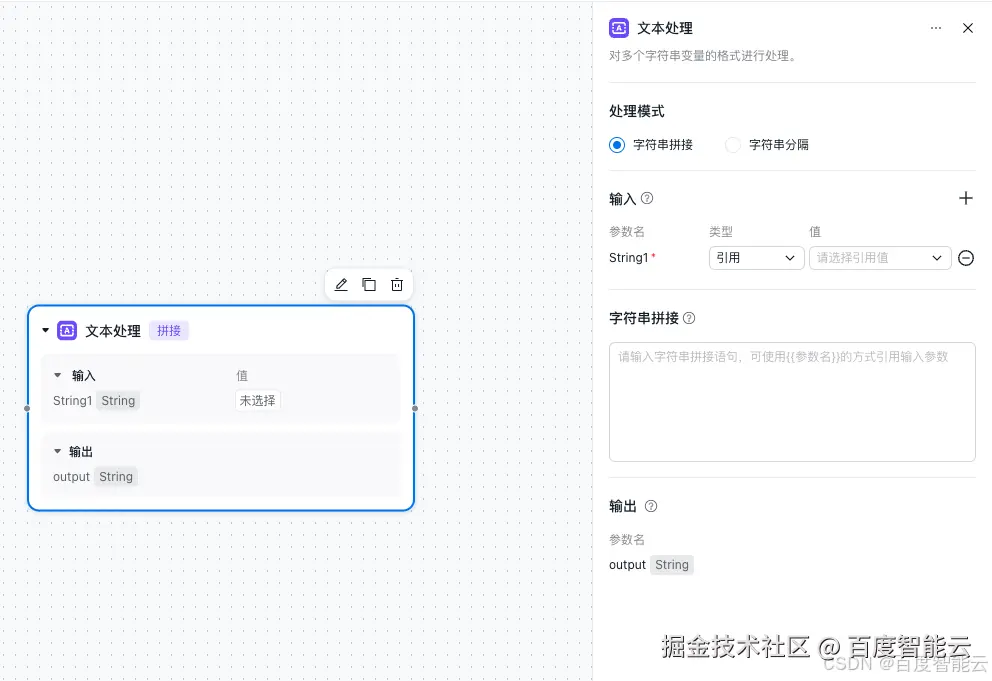Click the help icon beside 输出
The width and height of the screenshot is (992, 681).
[651, 506]
